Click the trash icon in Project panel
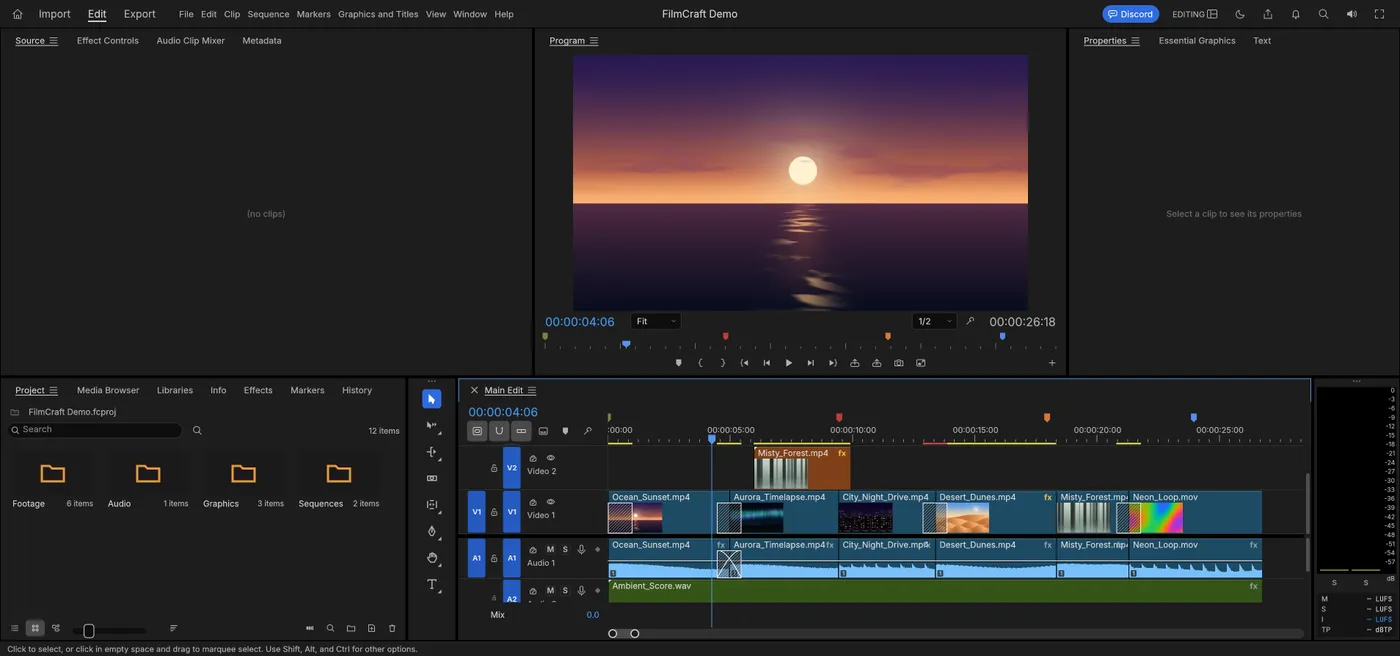Screen dimensions: 1400x656 pyautogui.click(x=392, y=628)
